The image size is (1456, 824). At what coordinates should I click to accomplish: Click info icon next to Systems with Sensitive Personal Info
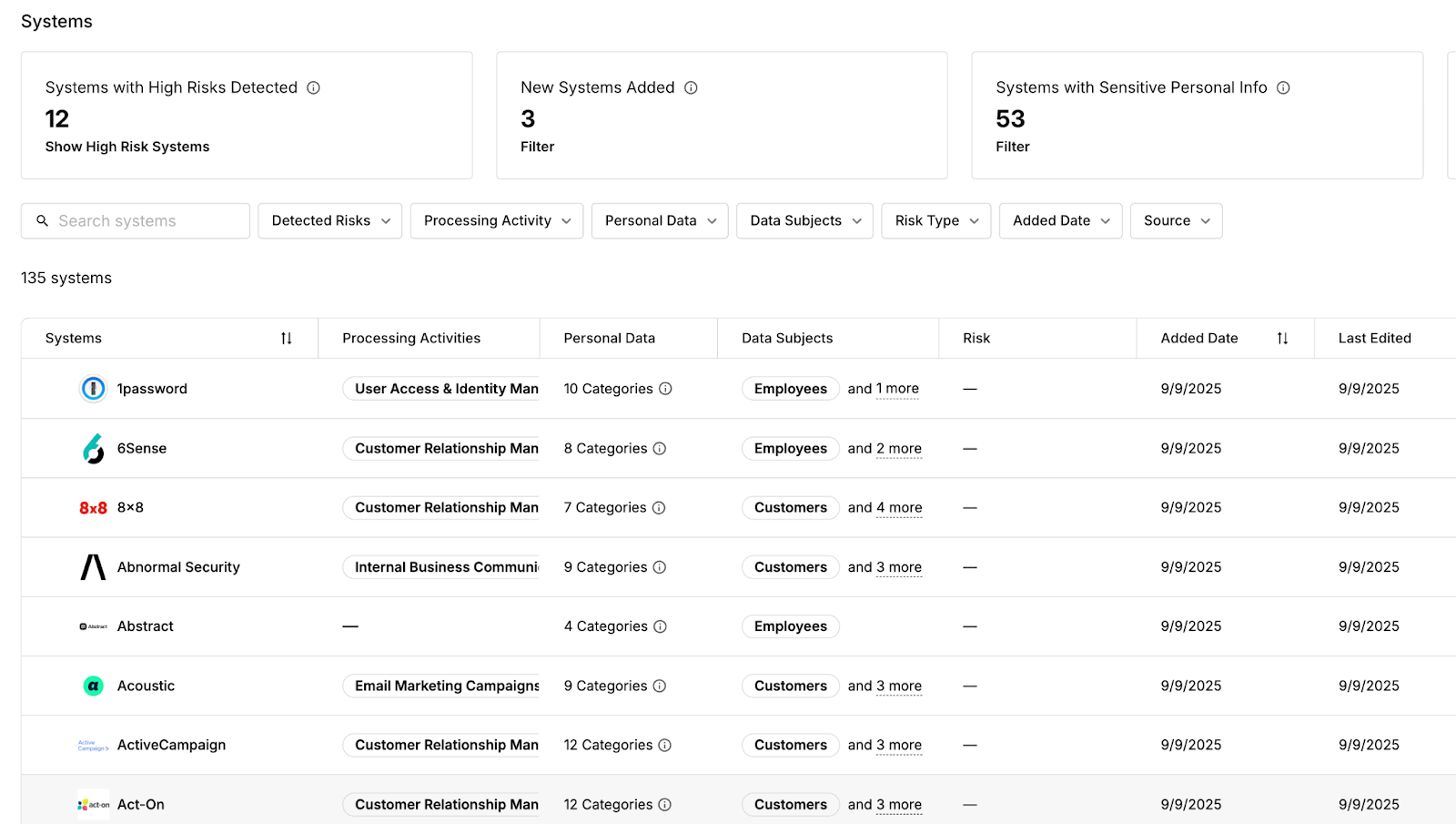point(1283,87)
